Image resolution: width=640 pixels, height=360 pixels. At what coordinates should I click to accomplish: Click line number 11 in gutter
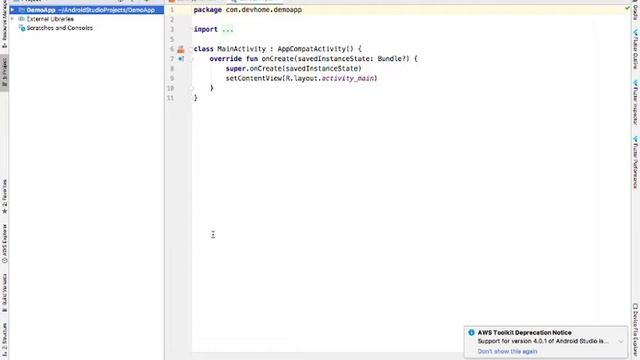click(x=170, y=98)
